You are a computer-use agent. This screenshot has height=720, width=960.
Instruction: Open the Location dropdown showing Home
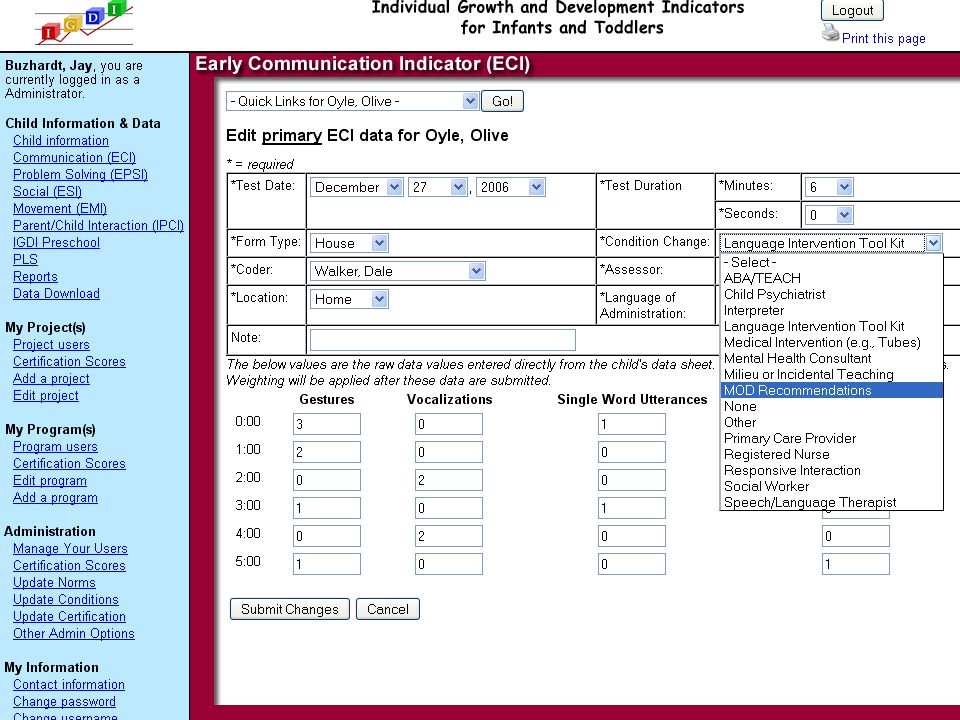349,299
